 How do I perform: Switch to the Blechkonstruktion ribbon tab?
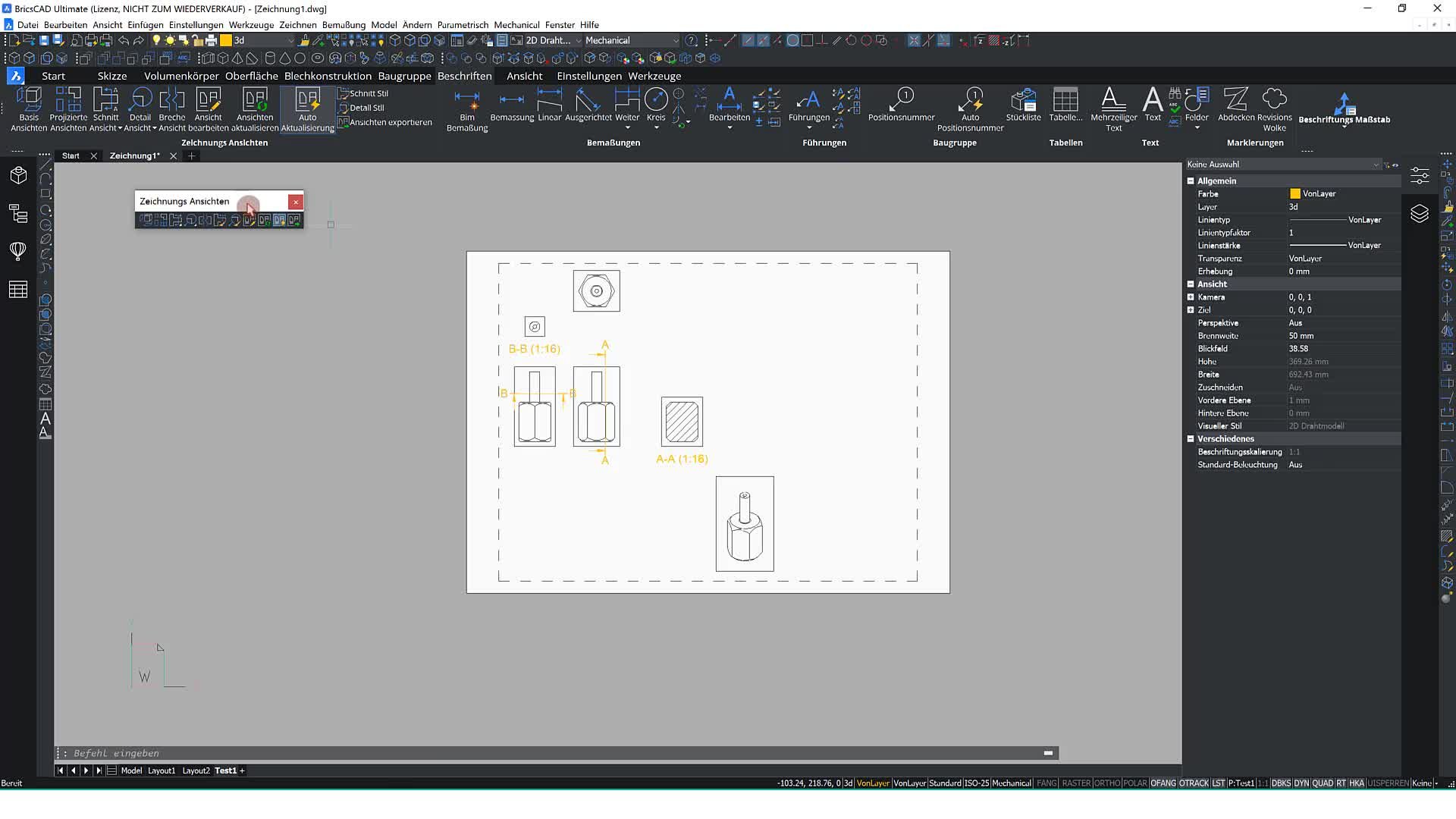tap(328, 76)
